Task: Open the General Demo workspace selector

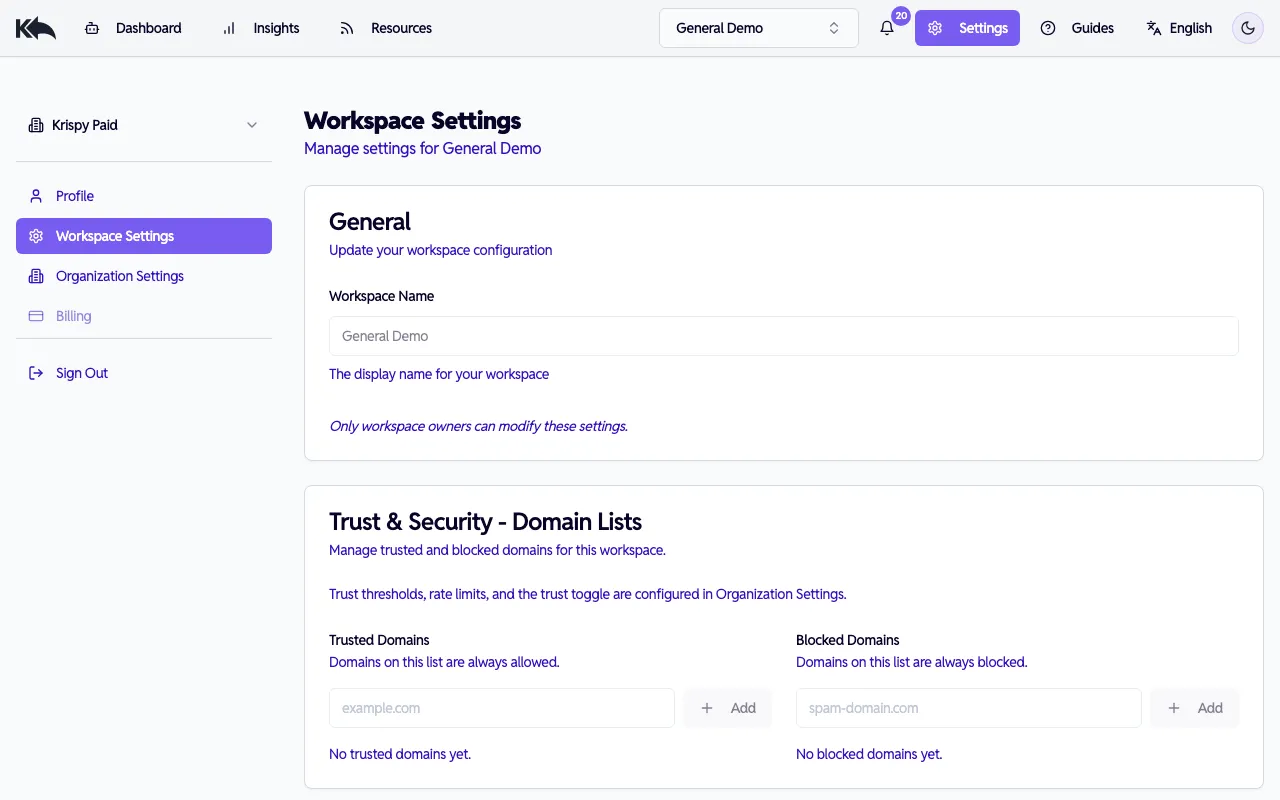Action: click(x=758, y=28)
